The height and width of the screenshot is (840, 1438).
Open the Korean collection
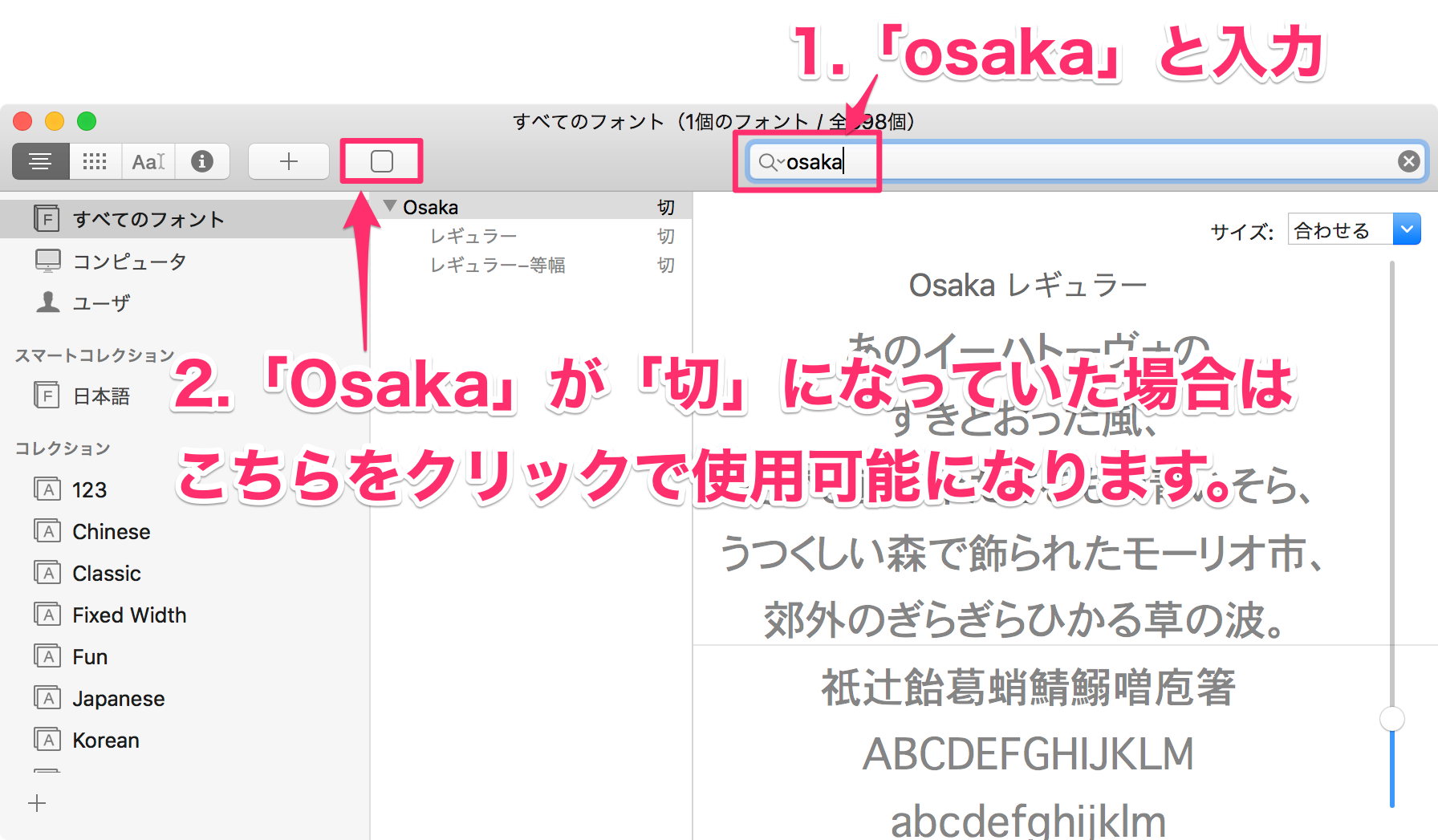click(185, 740)
